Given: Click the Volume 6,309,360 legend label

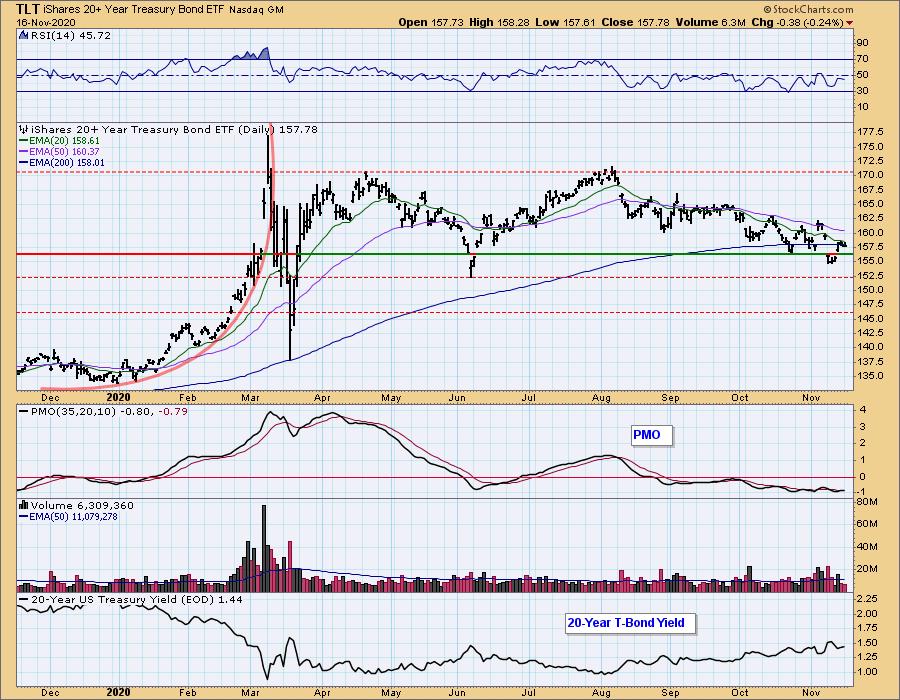Looking at the screenshot, I should [x=77, y=505].
